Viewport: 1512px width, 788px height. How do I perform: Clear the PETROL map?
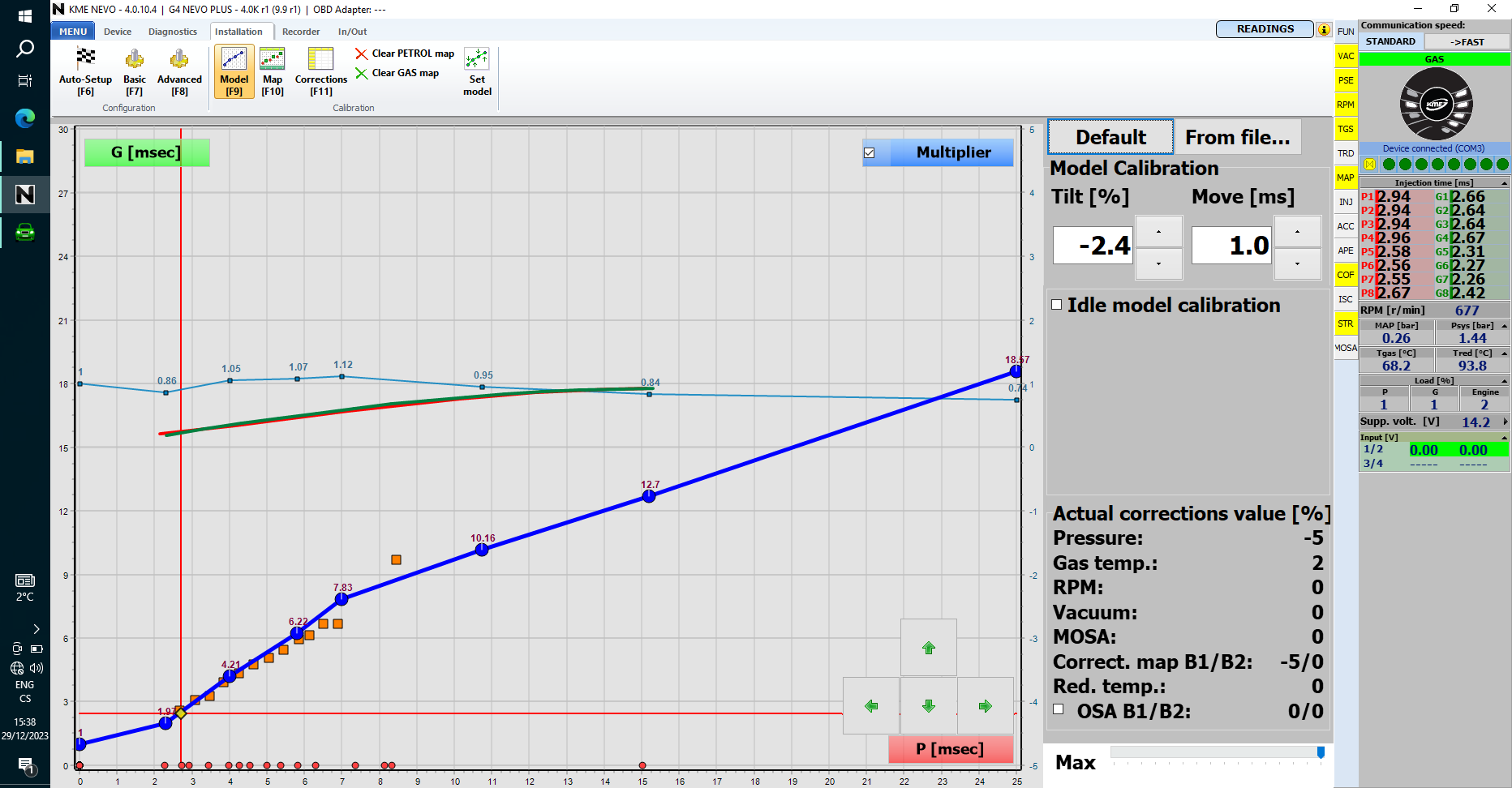pos(405,54)
